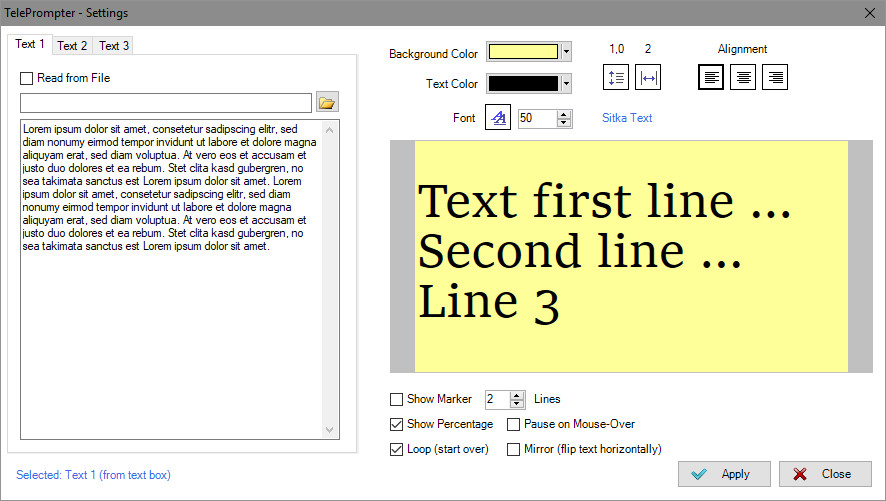The height and width of the screenshot is (501, 886).
Task: Decrease the font size with down arrow
Action: point(563,123)
